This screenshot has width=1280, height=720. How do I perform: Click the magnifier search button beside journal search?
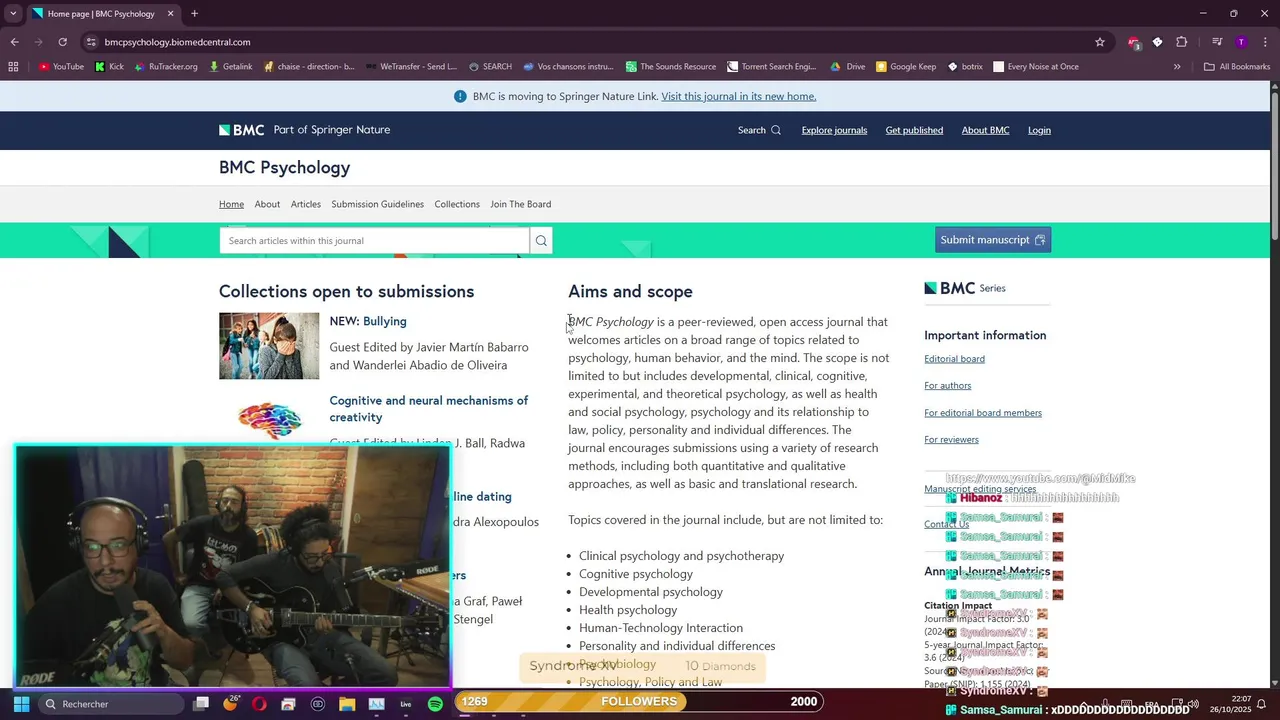tap(541, 240)
